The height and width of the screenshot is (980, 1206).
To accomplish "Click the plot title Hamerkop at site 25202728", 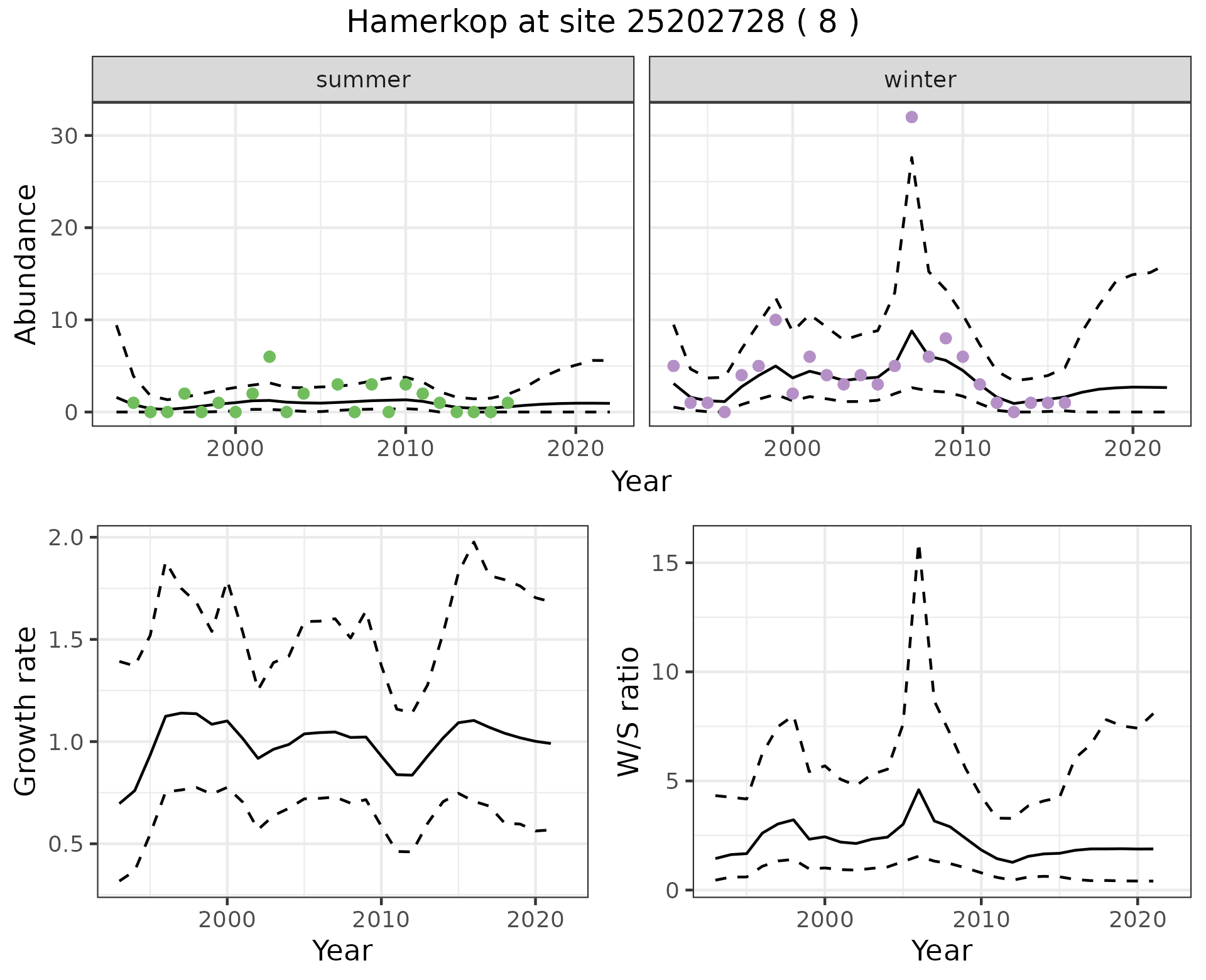I will [602, 23].
